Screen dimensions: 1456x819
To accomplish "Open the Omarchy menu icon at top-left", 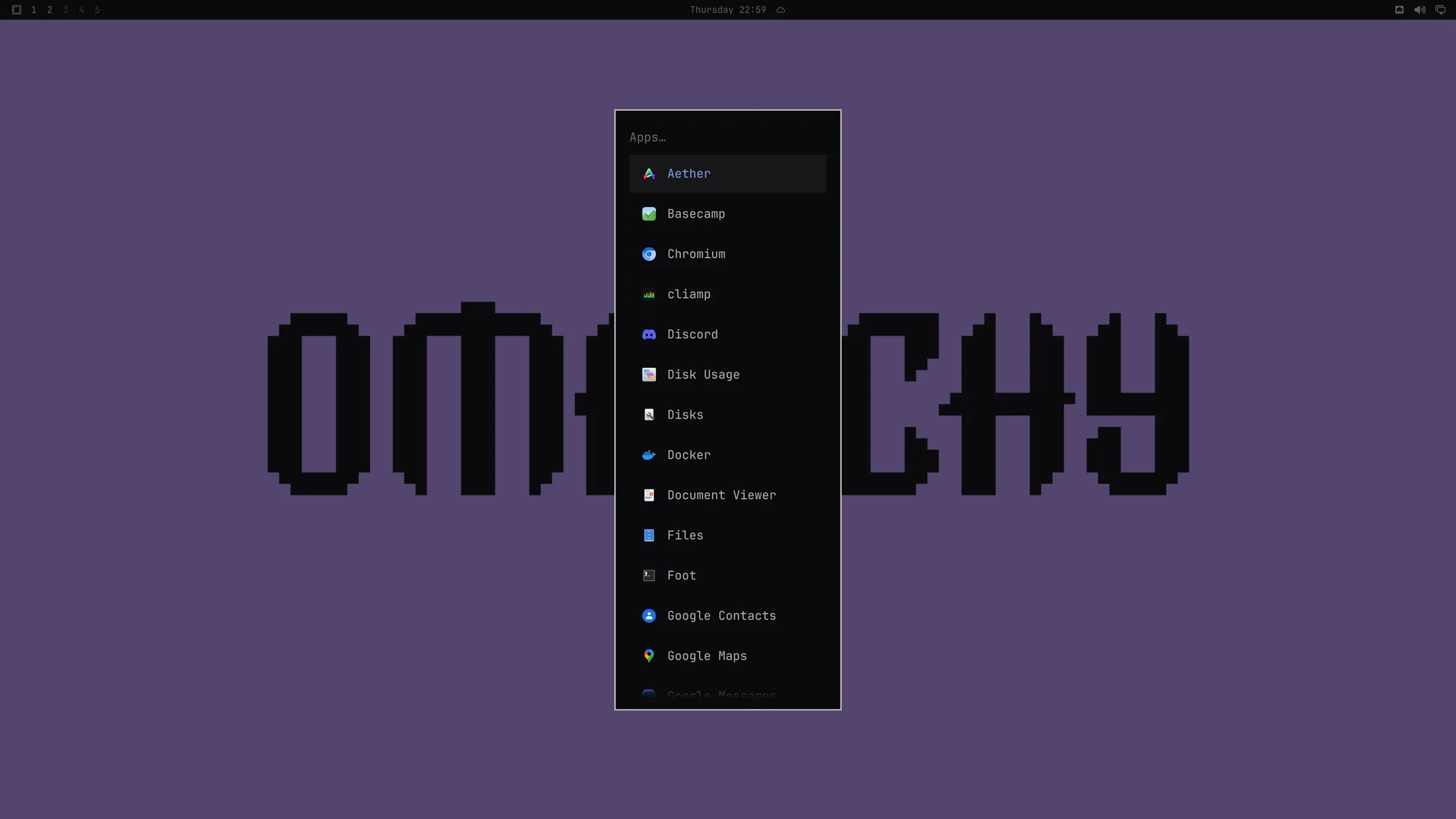I will [17, 10].
